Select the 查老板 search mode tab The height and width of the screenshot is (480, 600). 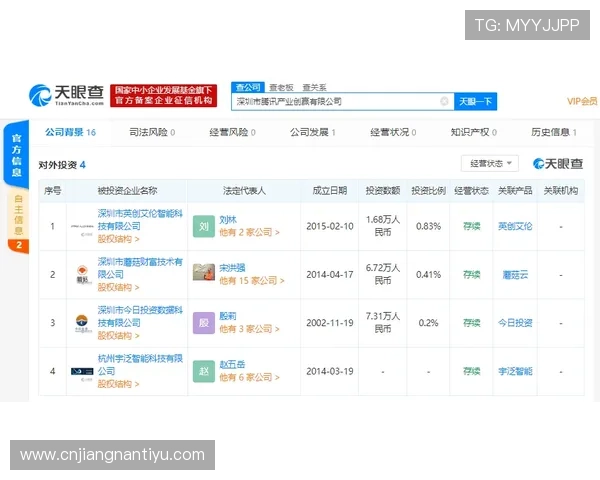coord(281,88)
